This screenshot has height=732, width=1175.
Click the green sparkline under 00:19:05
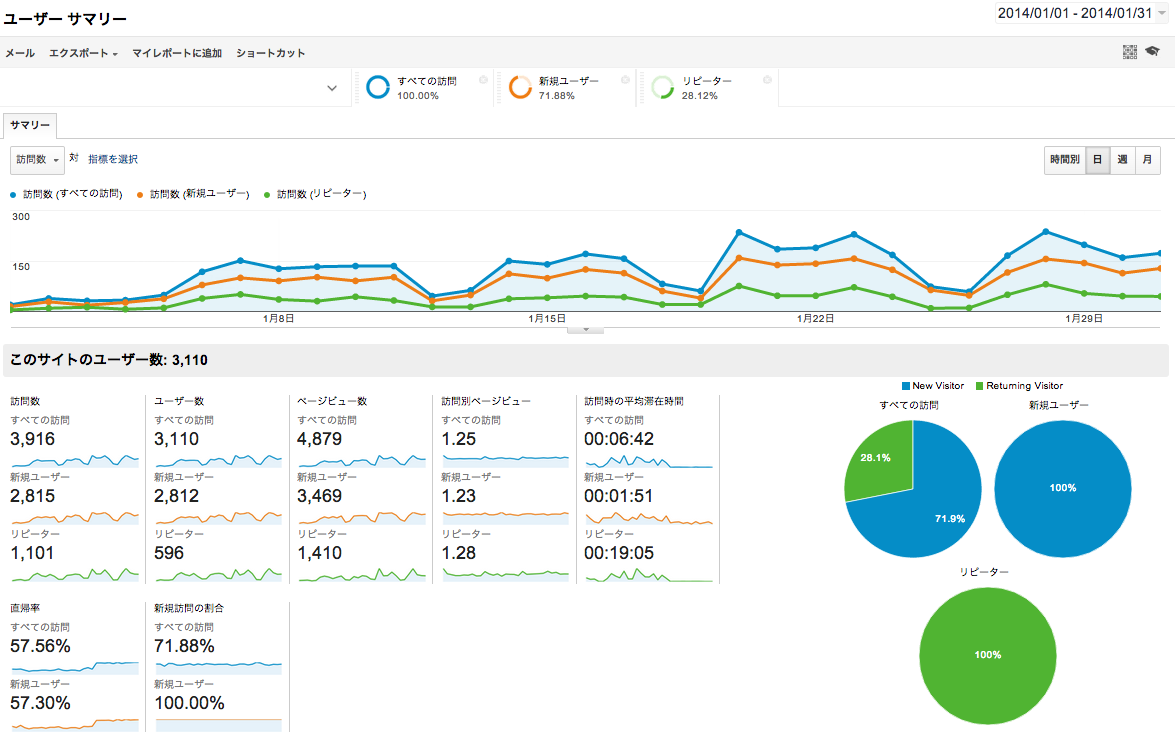649,574
